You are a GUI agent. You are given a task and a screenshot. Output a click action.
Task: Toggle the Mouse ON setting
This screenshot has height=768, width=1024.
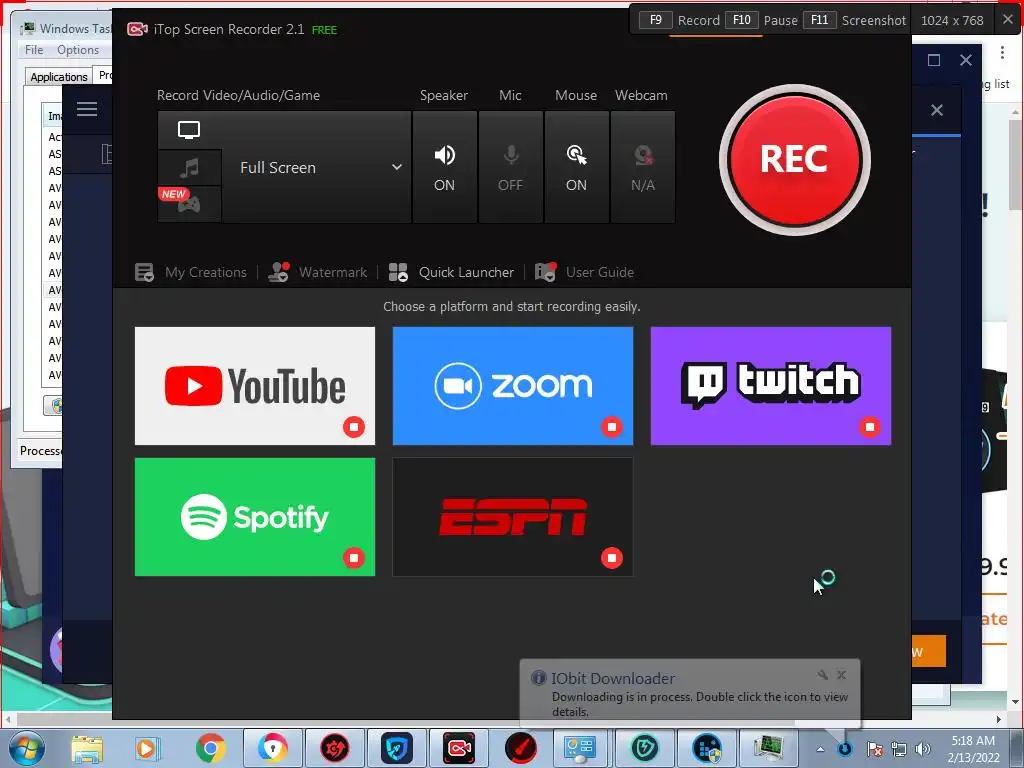pos(576,167)
